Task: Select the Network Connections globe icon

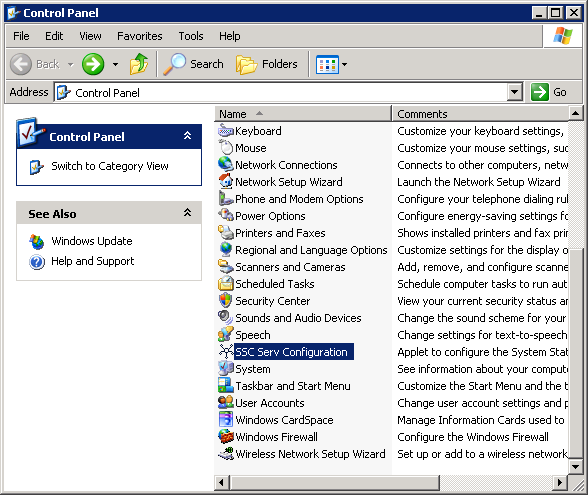Action: click(x=226, y=165)
